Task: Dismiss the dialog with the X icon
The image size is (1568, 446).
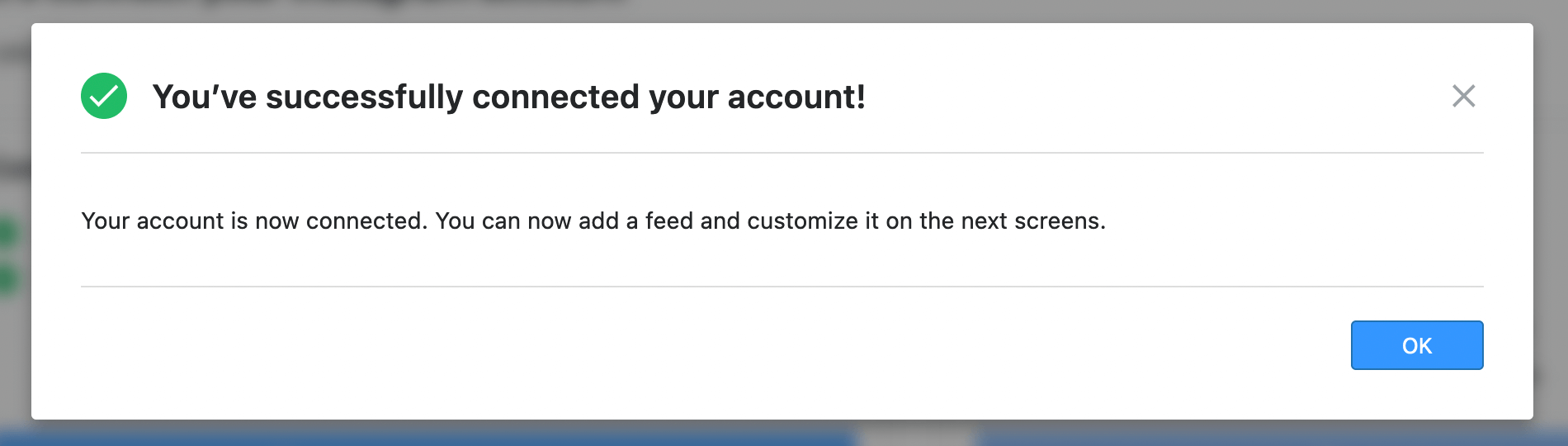Action: 1463,96
